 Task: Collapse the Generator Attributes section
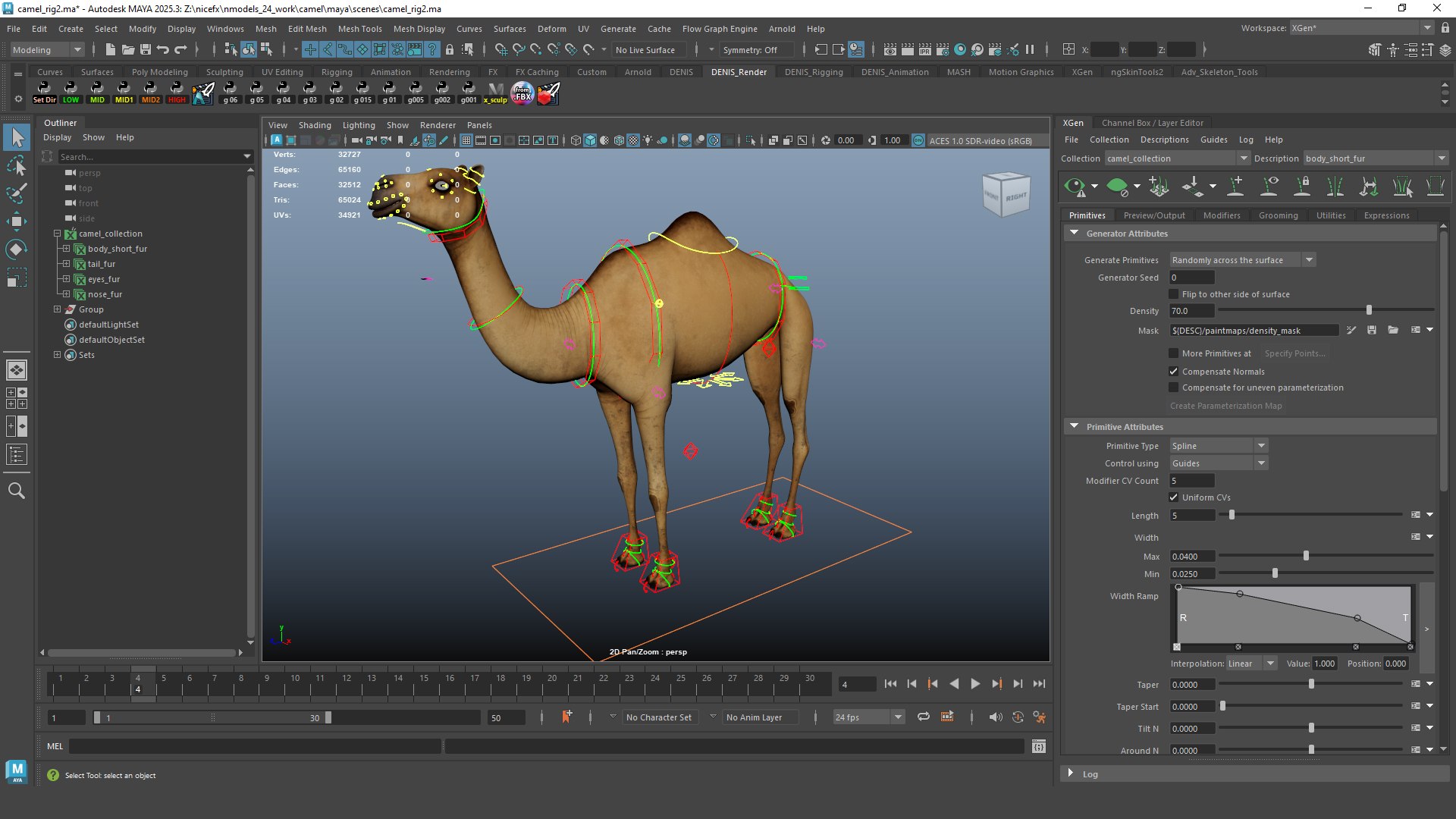(1074, 233)
